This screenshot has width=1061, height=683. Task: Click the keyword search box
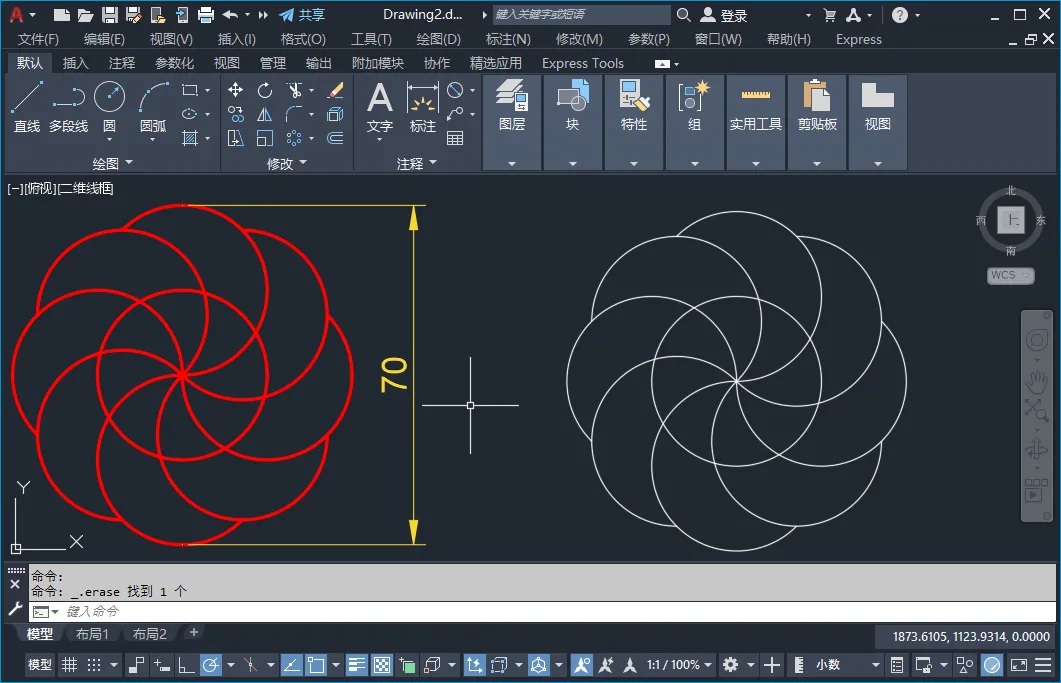(x=581, y=14)
